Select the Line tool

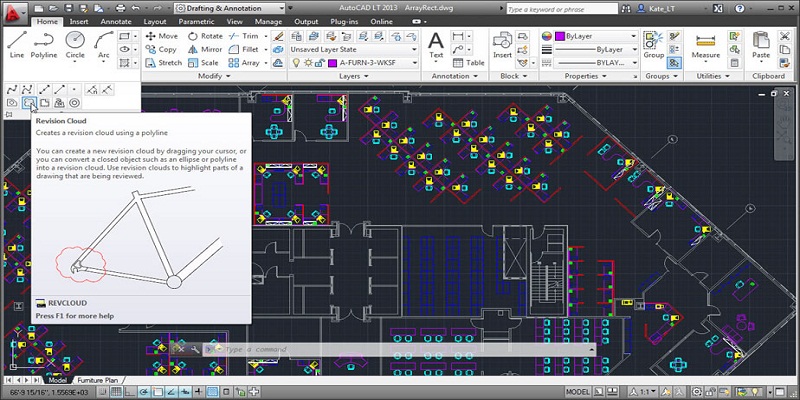click(17, 44)
